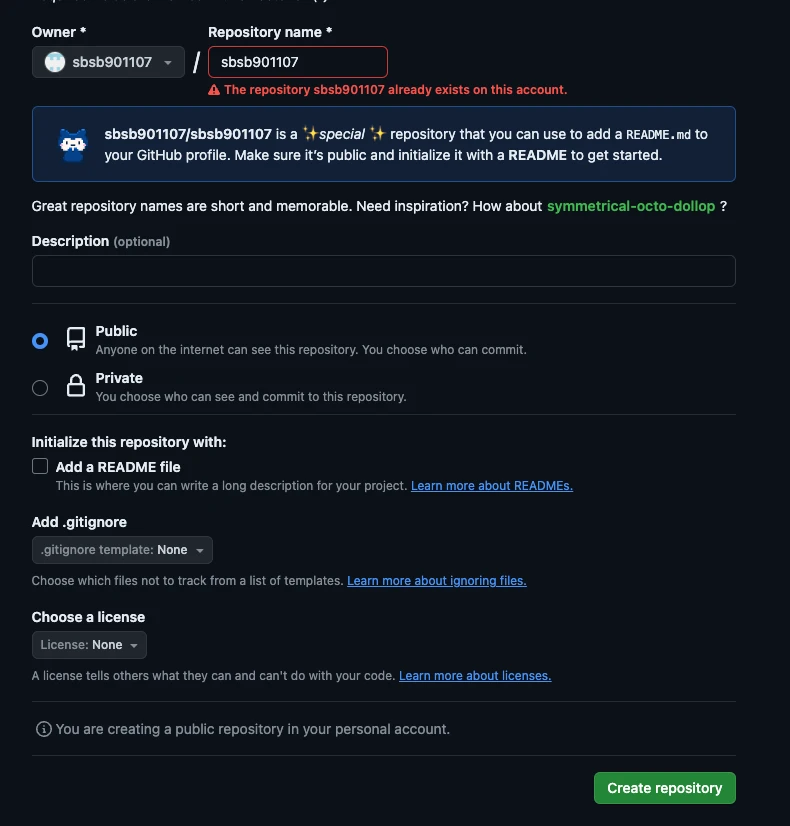Screen dimensions: 790x826
Task: Click the owner avatar icon for sbsb901107
Action: (x=55, y=62)
